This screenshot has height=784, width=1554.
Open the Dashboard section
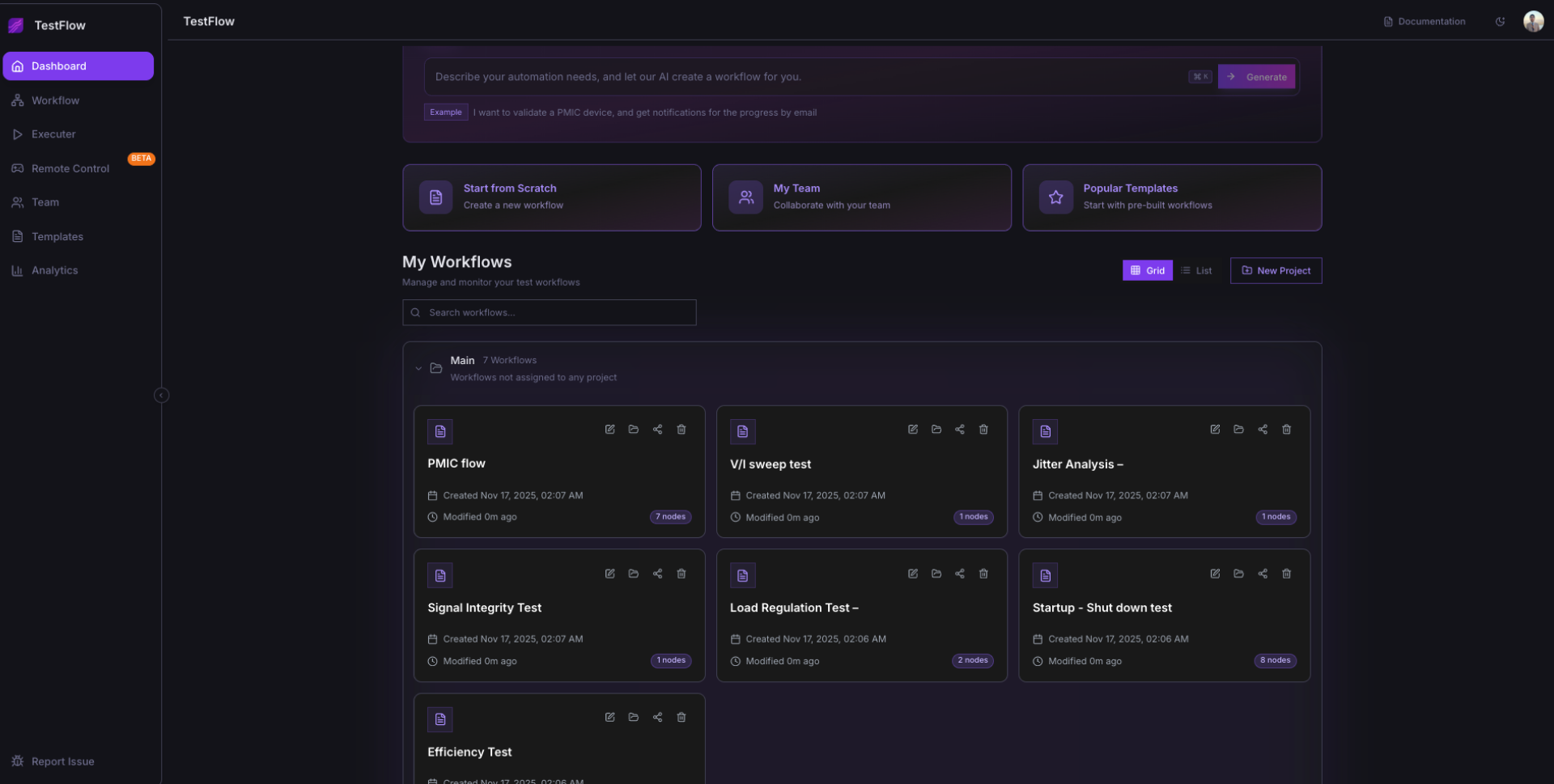pos(59,66)
